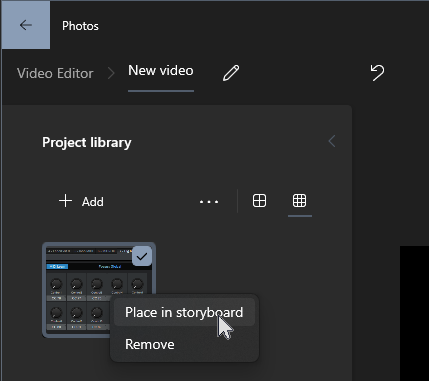This screenshot has height=381, width=429.
Task: Switch to medium grid view
Action: pos(259,201)
